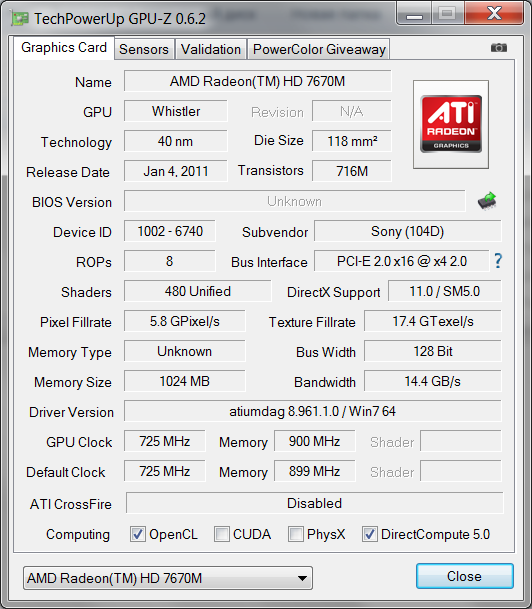Click the Bus Interface question mark
532x609 pixels.
(x=498, y=261)
